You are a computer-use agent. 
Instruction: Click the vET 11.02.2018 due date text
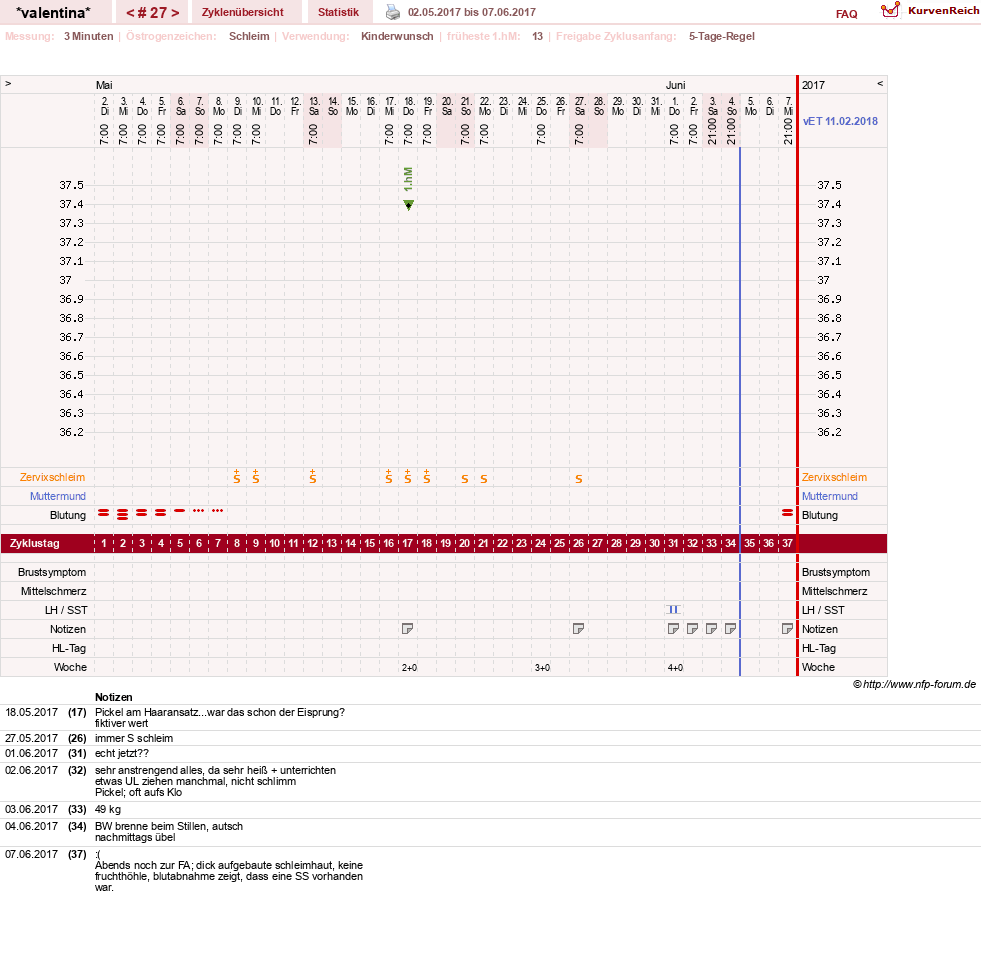[x=840, y=121]
